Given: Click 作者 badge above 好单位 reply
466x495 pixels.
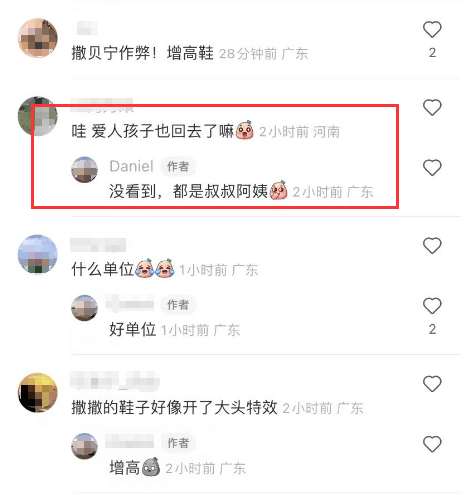Looking at the screenshot, I should click(178, 305).
